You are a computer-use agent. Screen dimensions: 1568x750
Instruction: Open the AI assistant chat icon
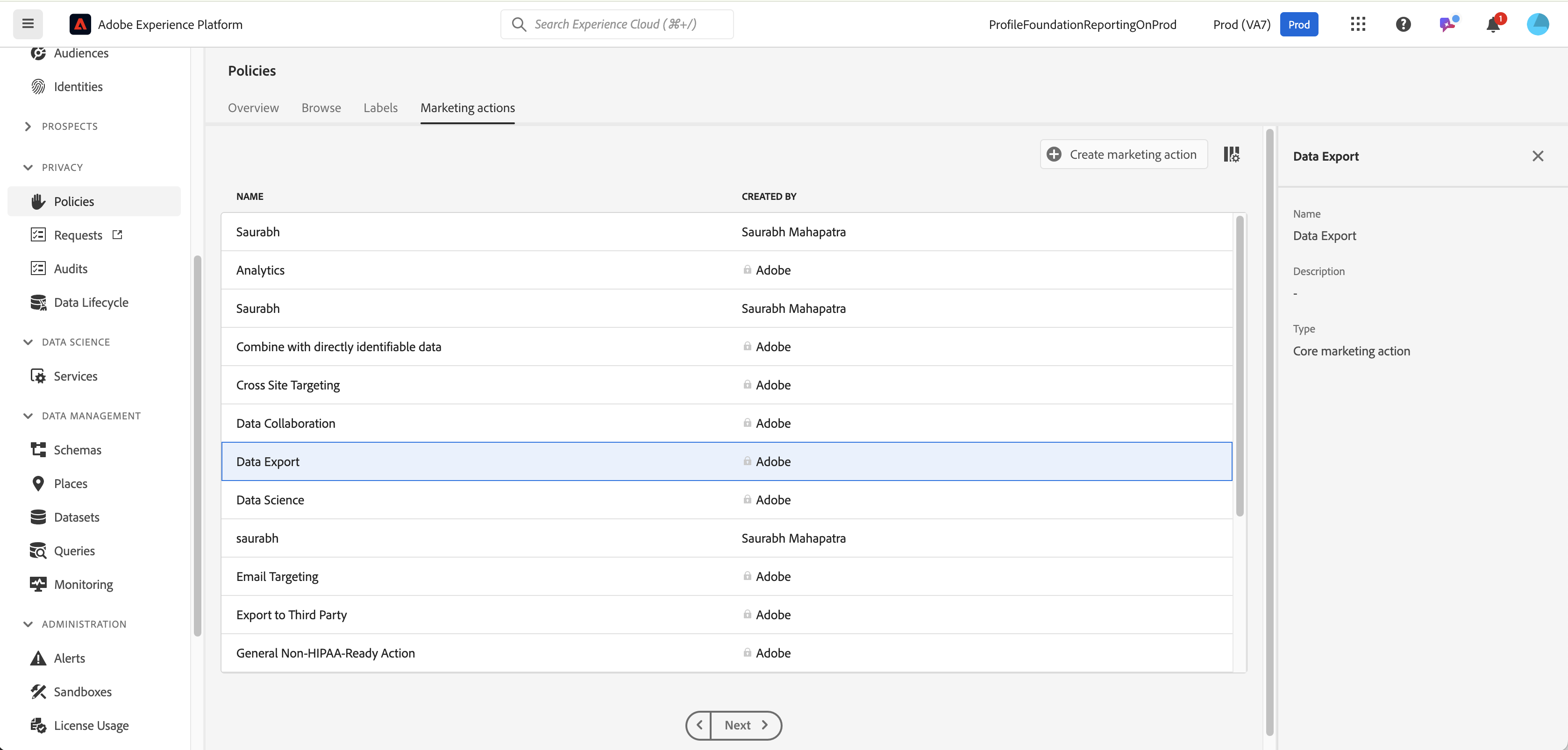pyautogui.click(x=1447, y=24)
